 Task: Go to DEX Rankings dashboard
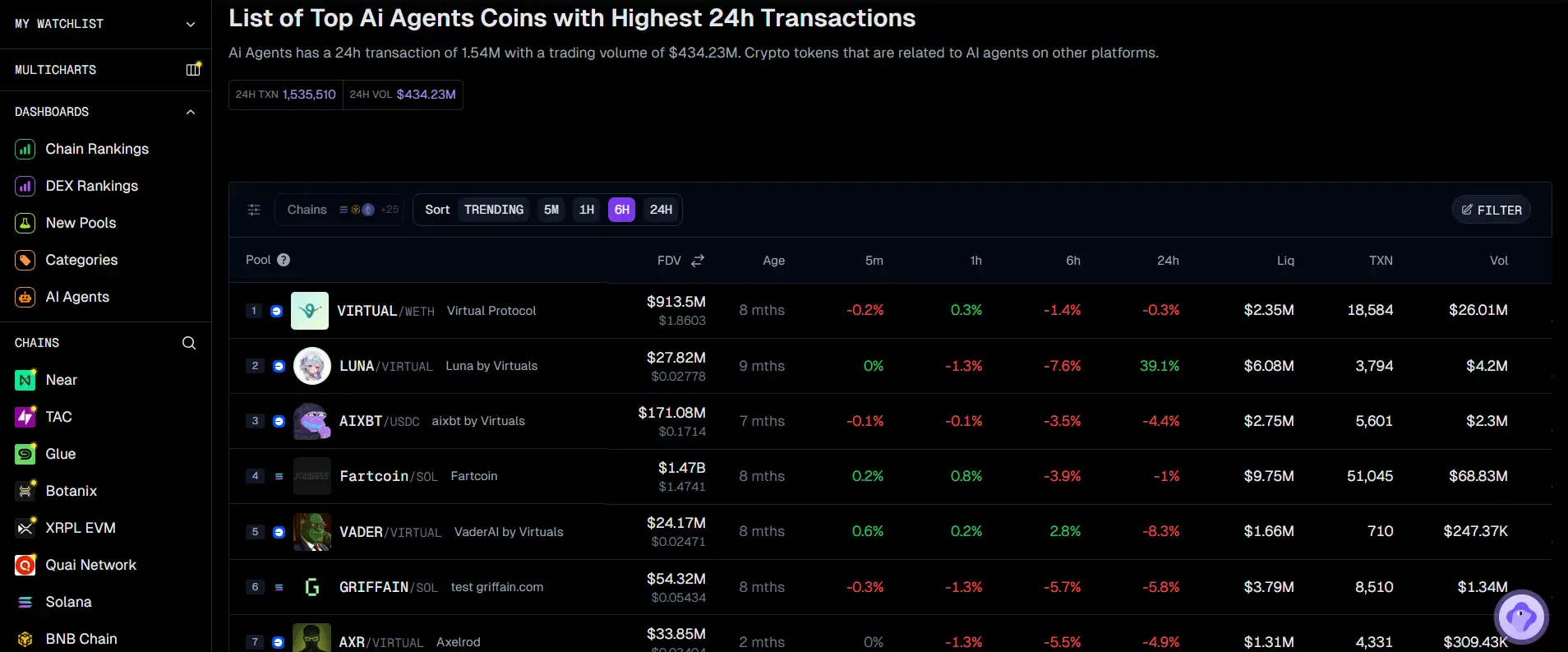pos(91,186)
